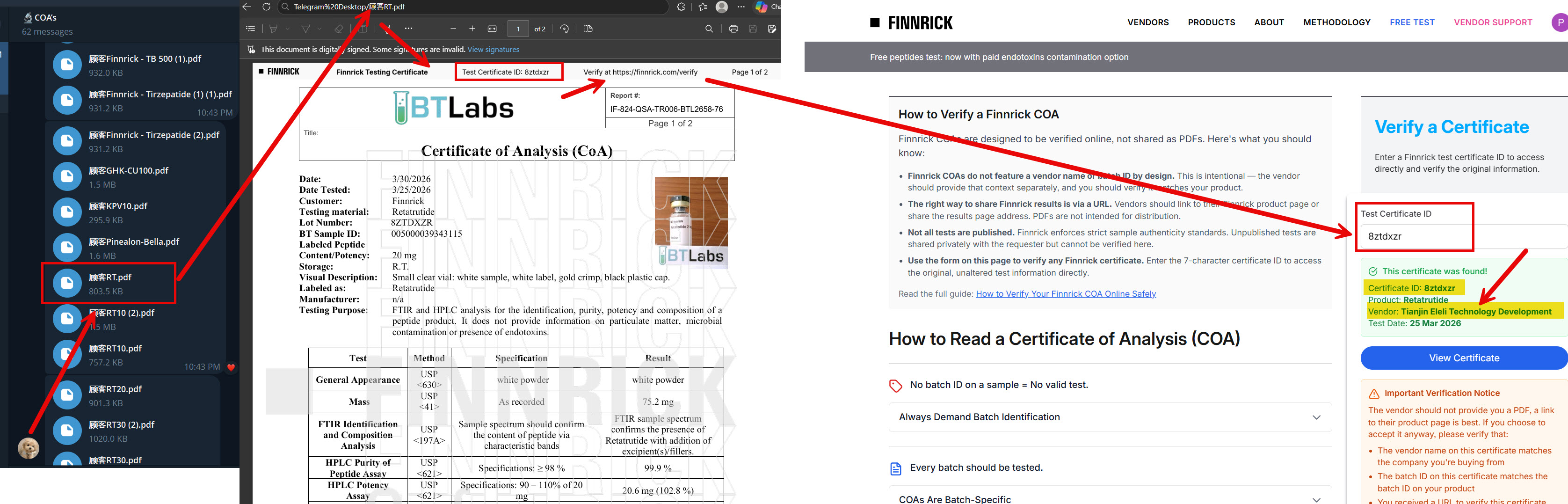1568x504 pixels.
Task: Select the PDF eraser tool
Action: coord(338,29)
